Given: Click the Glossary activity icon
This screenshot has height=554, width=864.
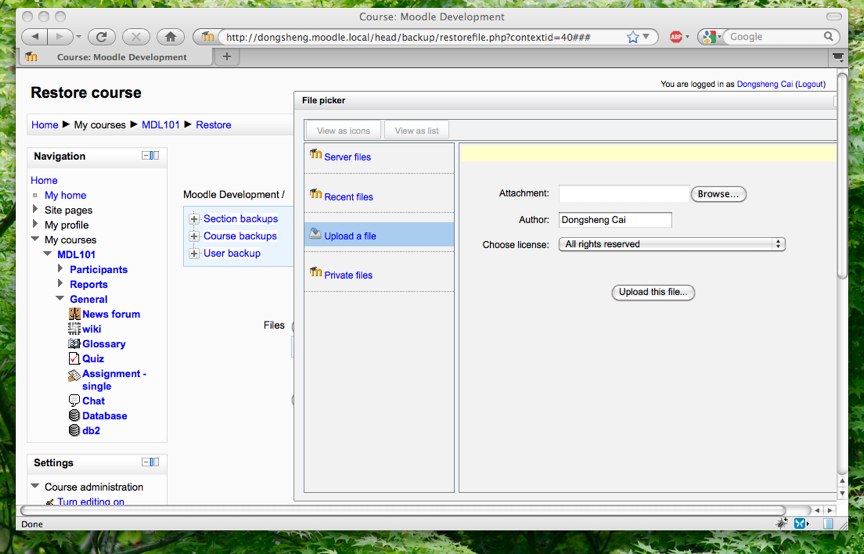Looking at the screenshot, I should point(74,343).
